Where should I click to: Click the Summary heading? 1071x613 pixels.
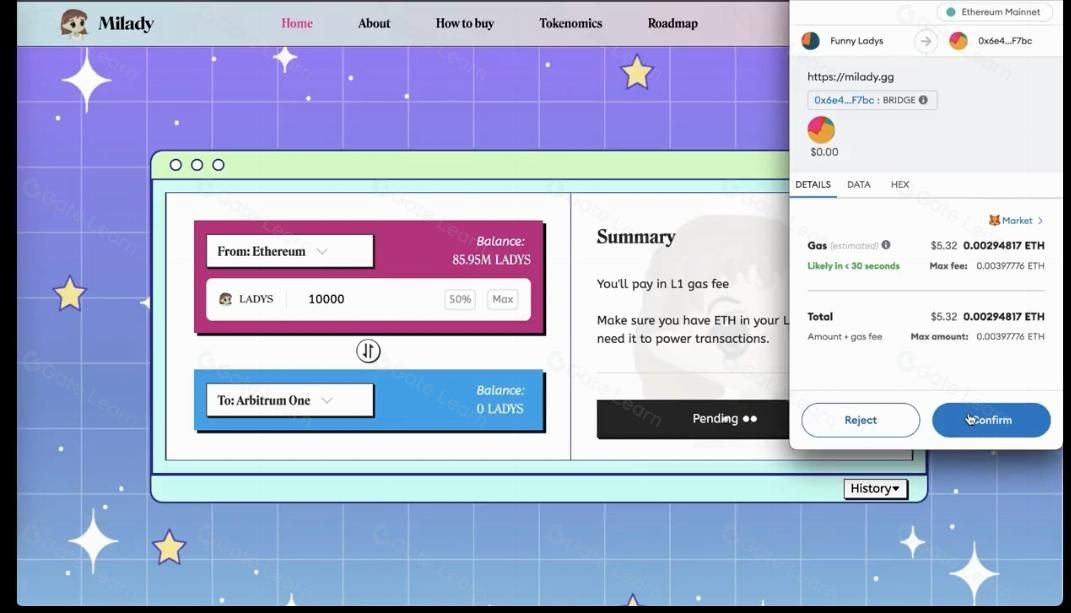coord(636,236)
